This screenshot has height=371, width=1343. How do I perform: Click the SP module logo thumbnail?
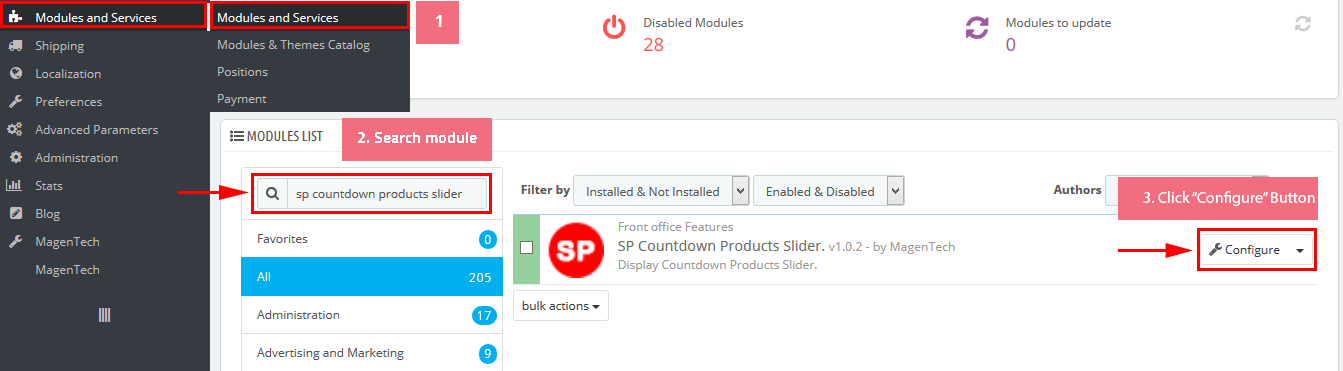click(x=576, y=249)
